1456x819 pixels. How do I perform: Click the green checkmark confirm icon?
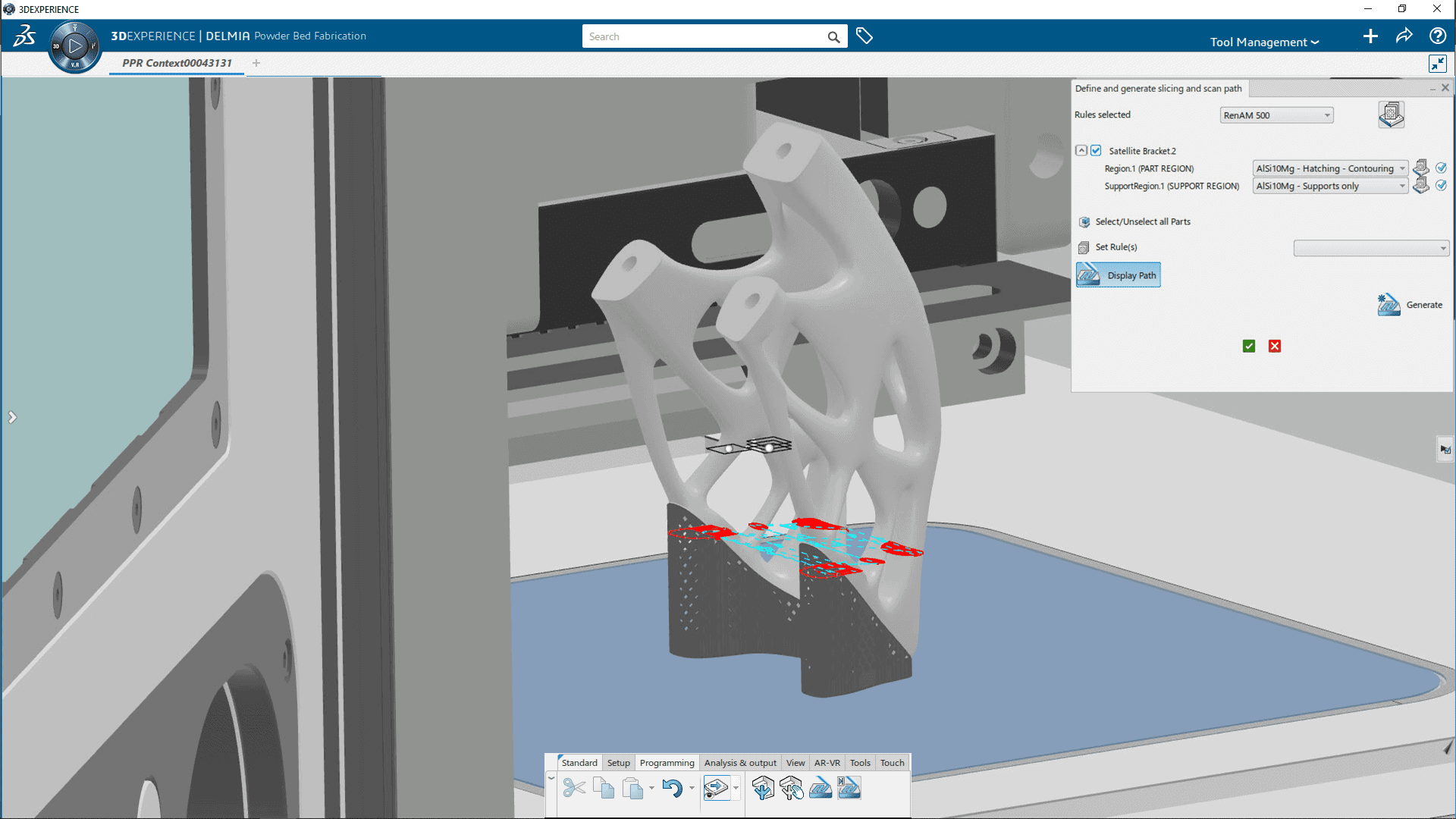[x=1249, y=347]
